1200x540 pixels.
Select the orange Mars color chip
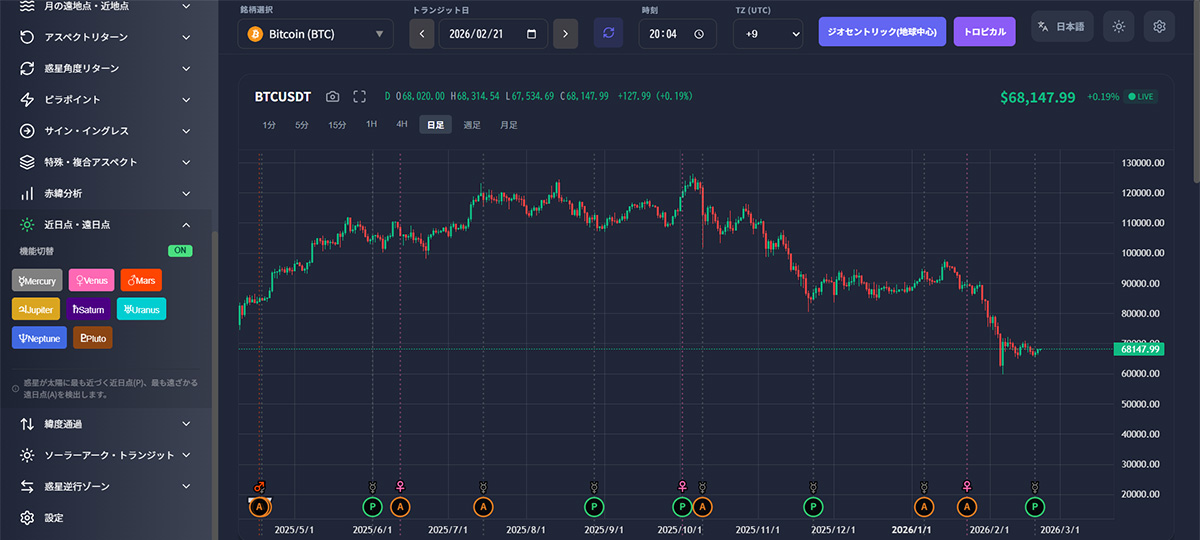tap(141, 281)
